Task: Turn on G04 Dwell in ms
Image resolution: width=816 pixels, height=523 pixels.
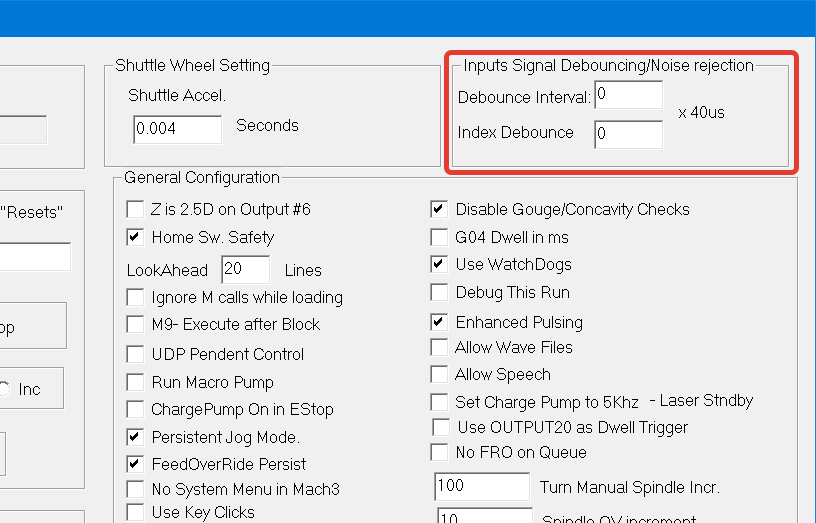Action: (438, 238)
